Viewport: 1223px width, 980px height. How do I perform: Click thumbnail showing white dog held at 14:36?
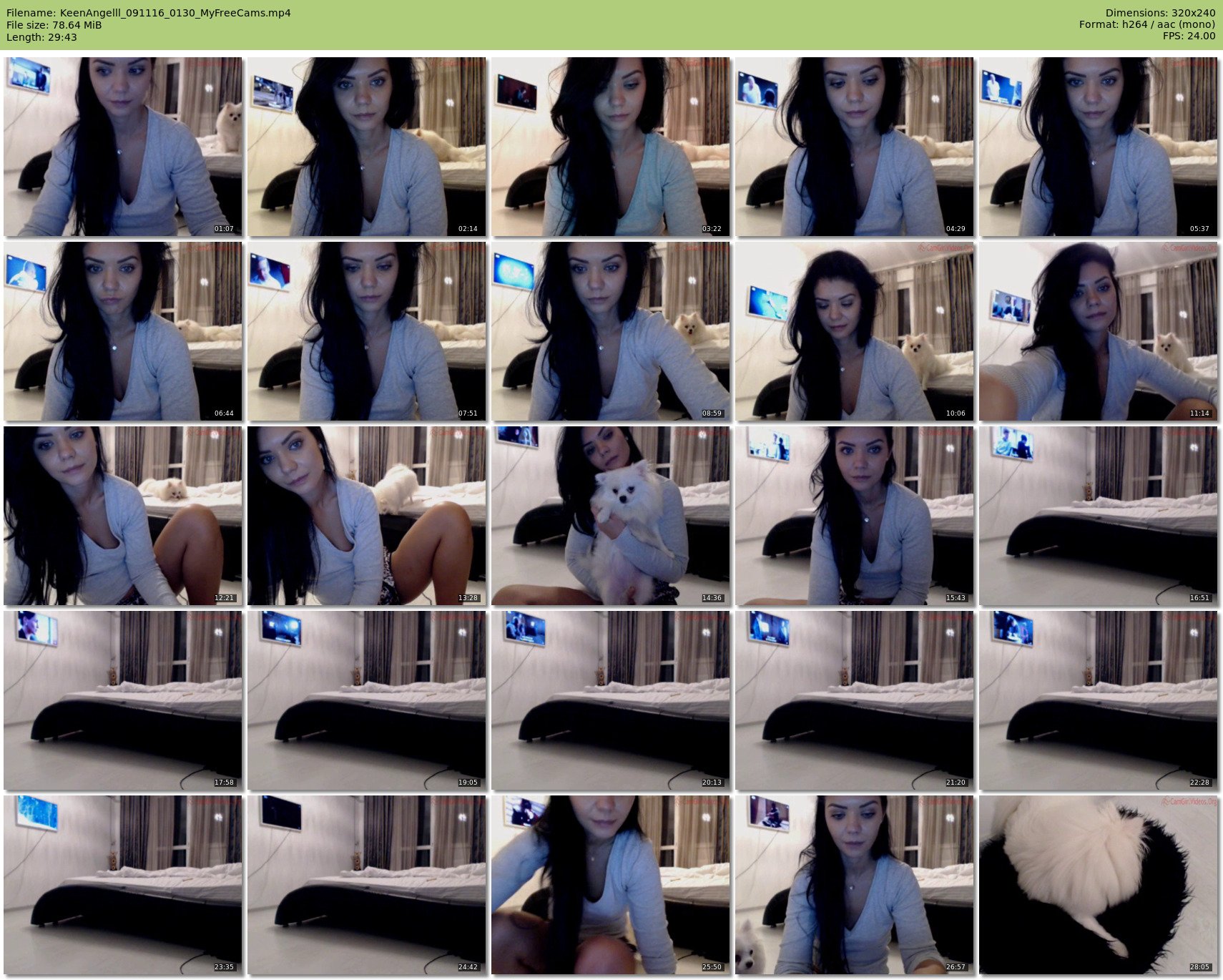click(x=611, y=516)
